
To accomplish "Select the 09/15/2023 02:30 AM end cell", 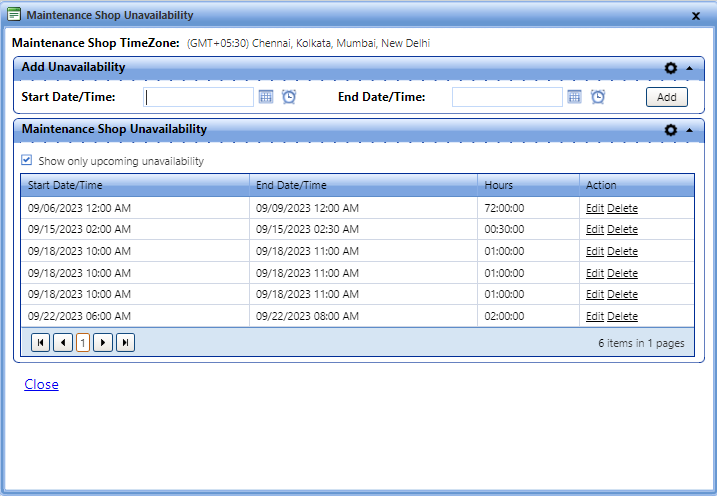I will coord(364,229).
